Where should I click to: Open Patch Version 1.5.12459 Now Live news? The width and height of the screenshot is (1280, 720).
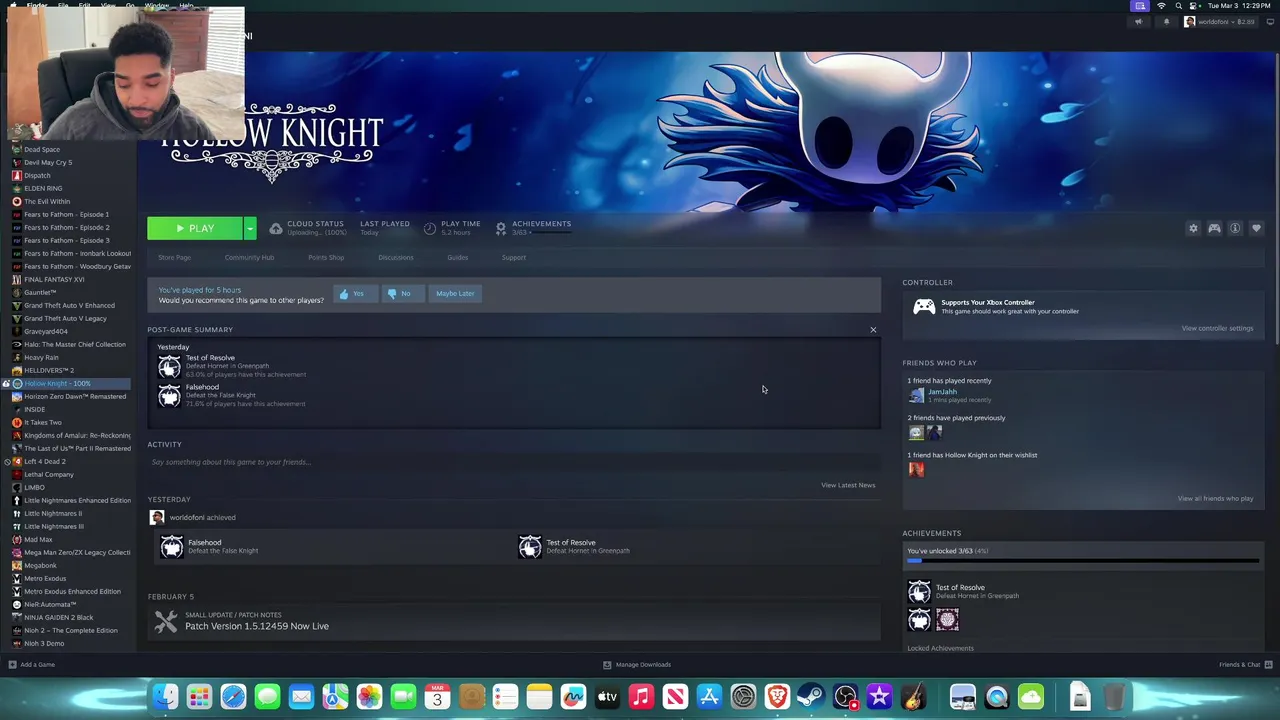[257, 627]
